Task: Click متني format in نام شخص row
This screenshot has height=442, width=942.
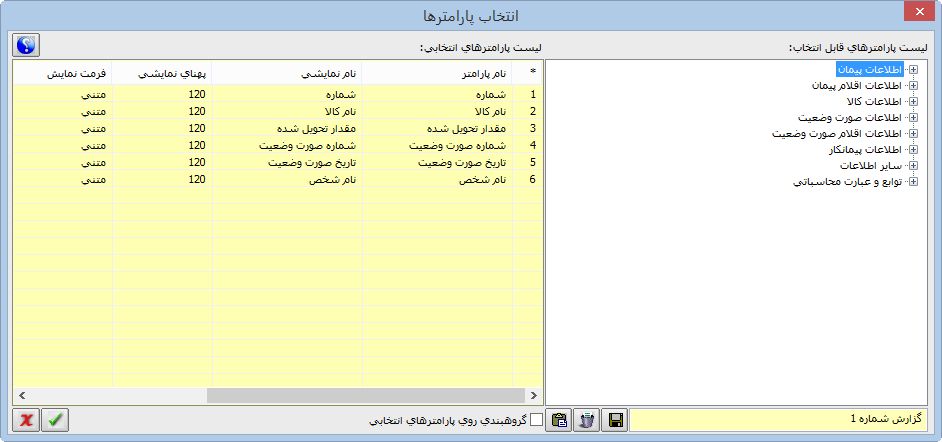Action: (62, 178)
